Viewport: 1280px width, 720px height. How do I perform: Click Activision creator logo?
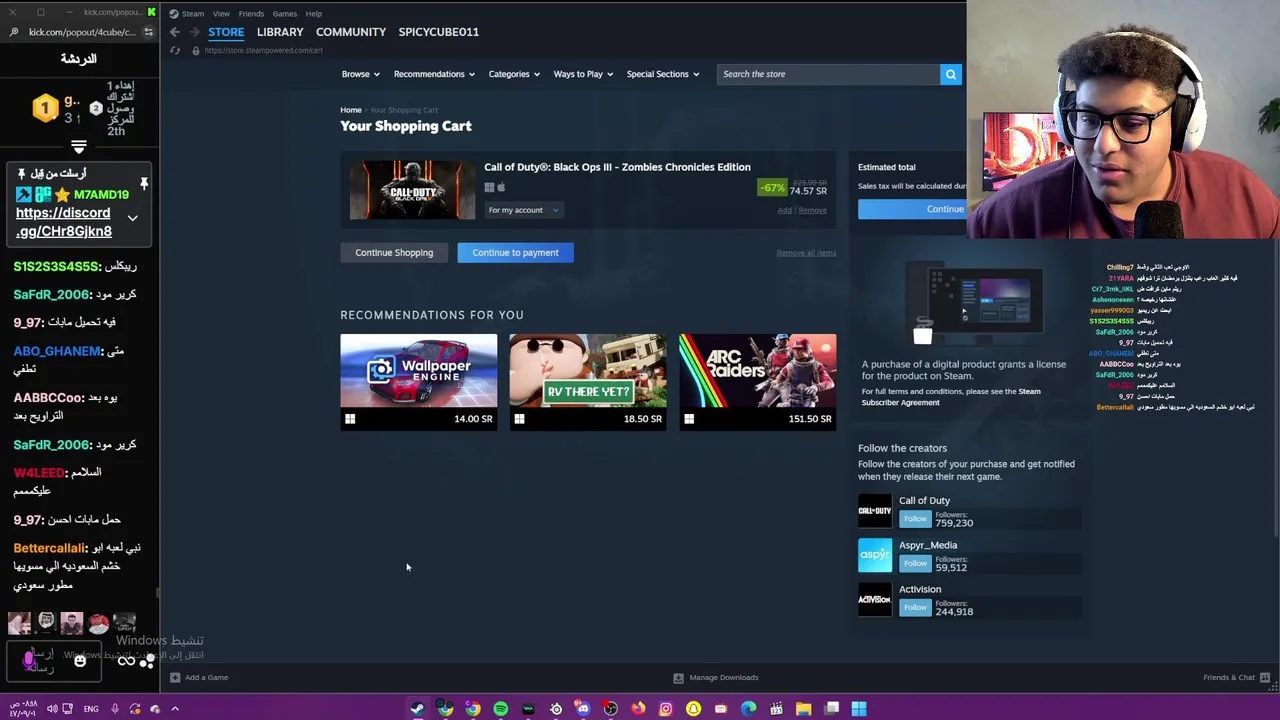875,599
